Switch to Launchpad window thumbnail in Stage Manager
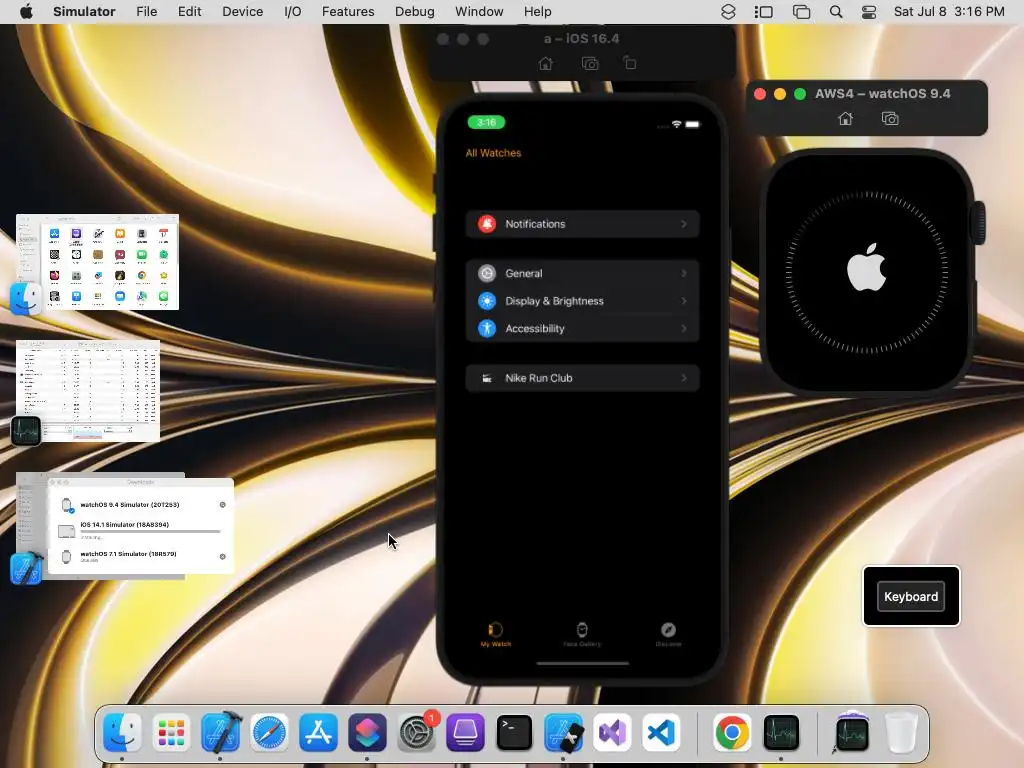The width and height of the screenshot is (1024, 768). pyautogui.click(x=97, y=262)
